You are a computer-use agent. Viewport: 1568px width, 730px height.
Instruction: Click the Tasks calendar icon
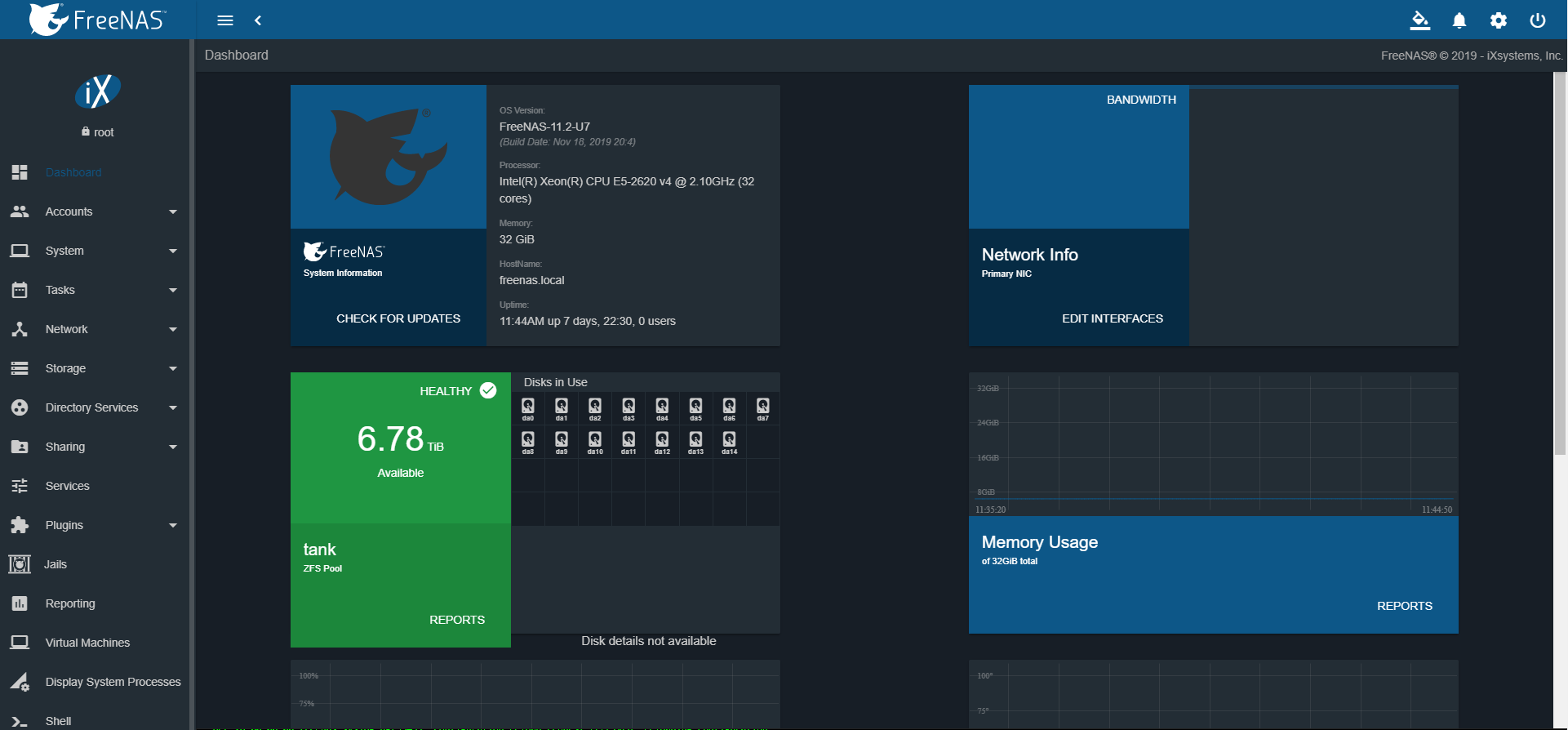(x=20, y=290)
